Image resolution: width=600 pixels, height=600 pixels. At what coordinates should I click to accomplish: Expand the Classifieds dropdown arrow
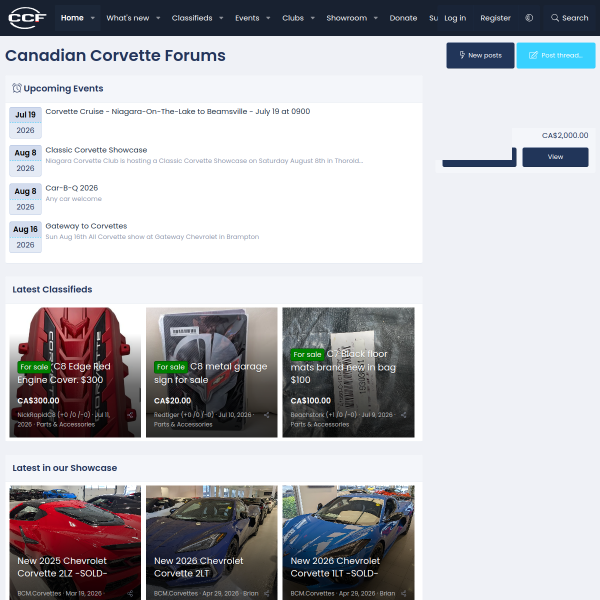(x=221, y=18)
